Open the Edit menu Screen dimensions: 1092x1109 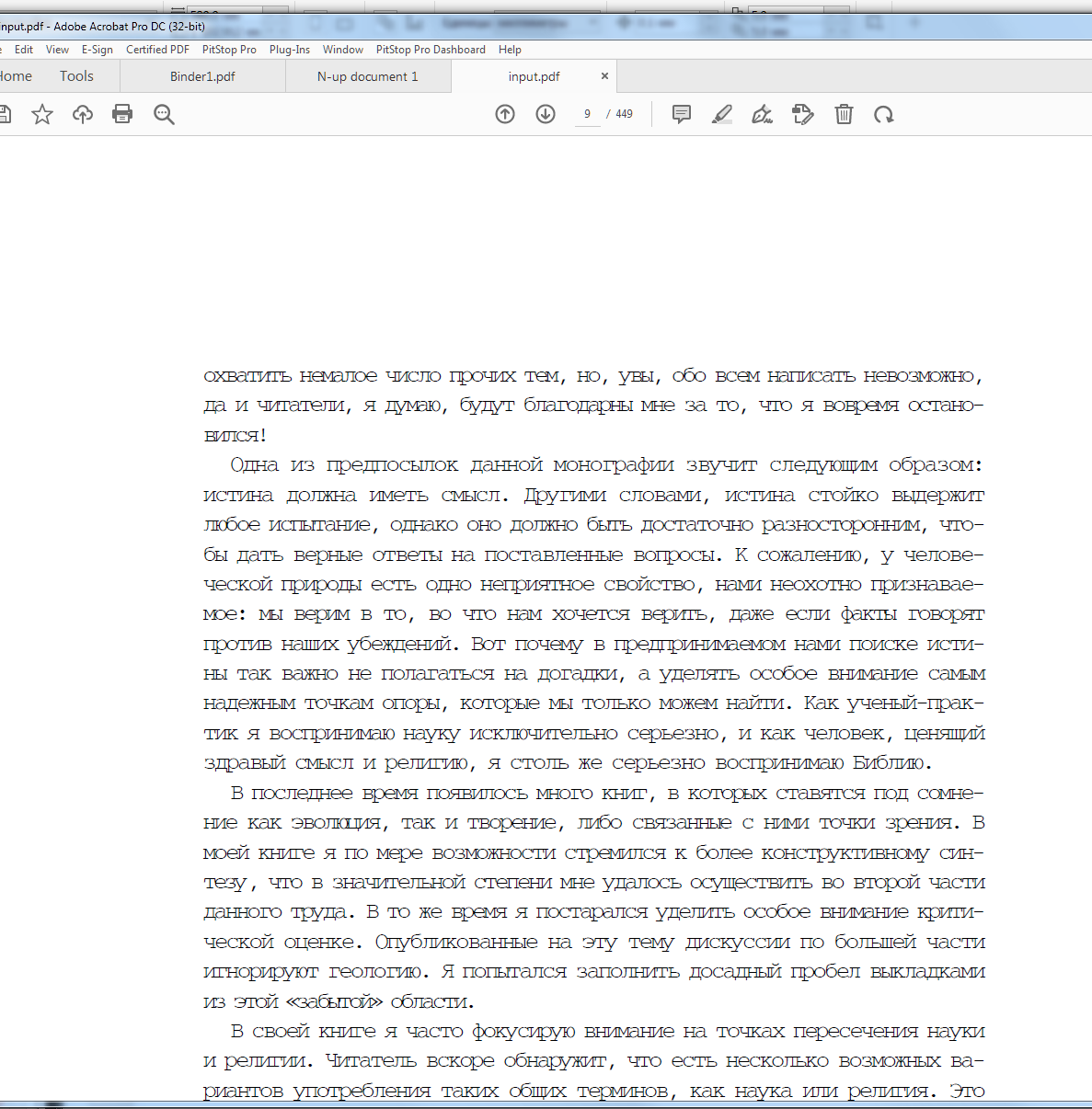(x=24, y=50)
